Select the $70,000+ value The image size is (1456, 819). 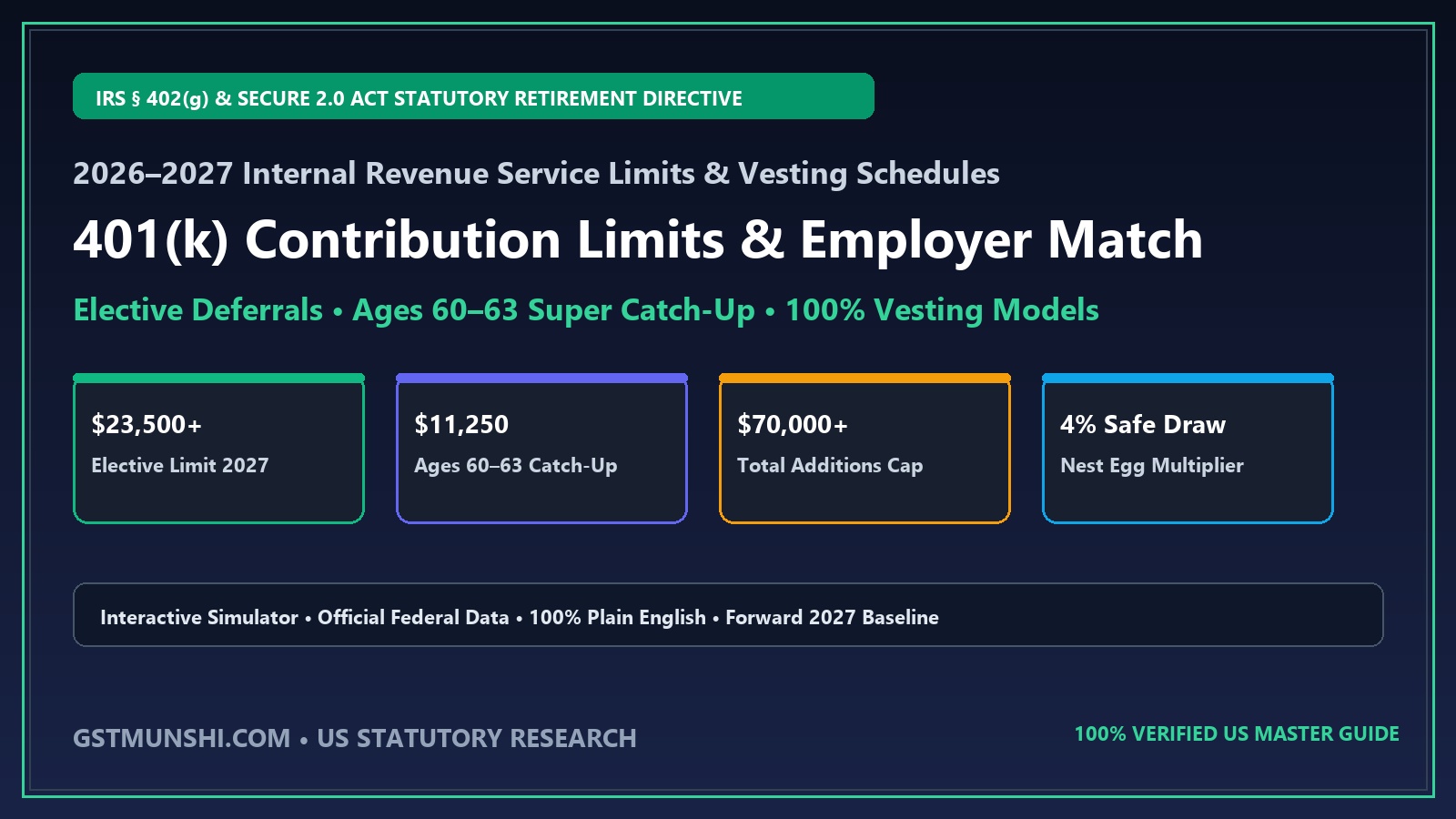793,424
